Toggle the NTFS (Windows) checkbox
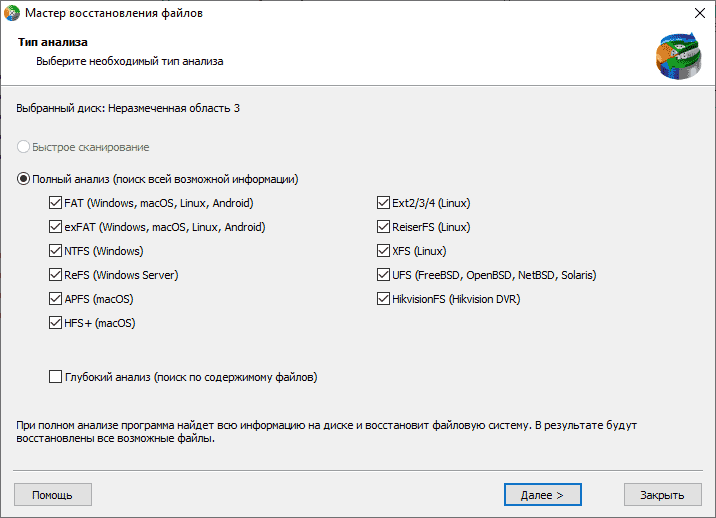Image resolution: width=716 pixels, height=518 pixels. pyautogui.click(x=55, y=251)
